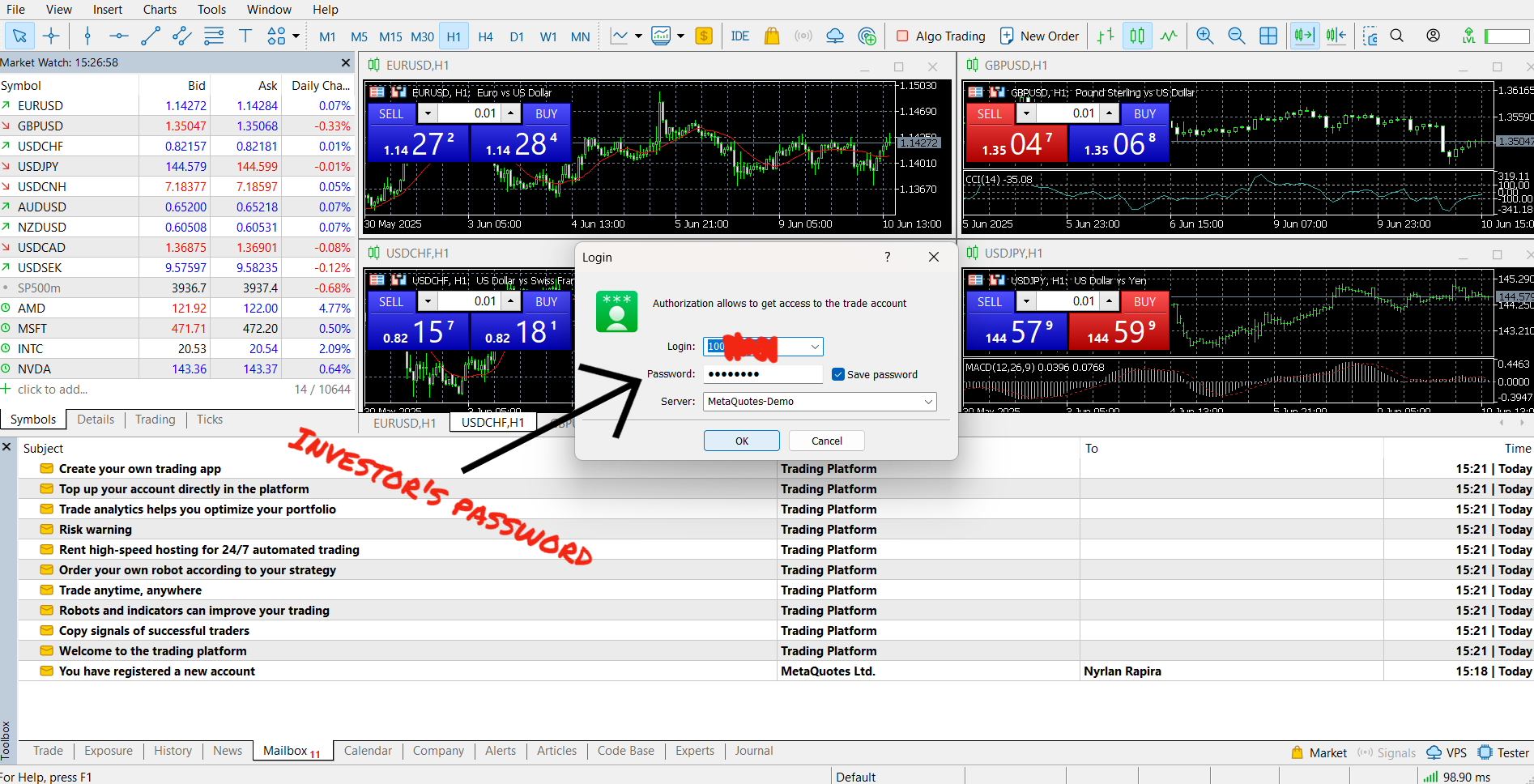Expand the Server dropdown list

(928, 402)
